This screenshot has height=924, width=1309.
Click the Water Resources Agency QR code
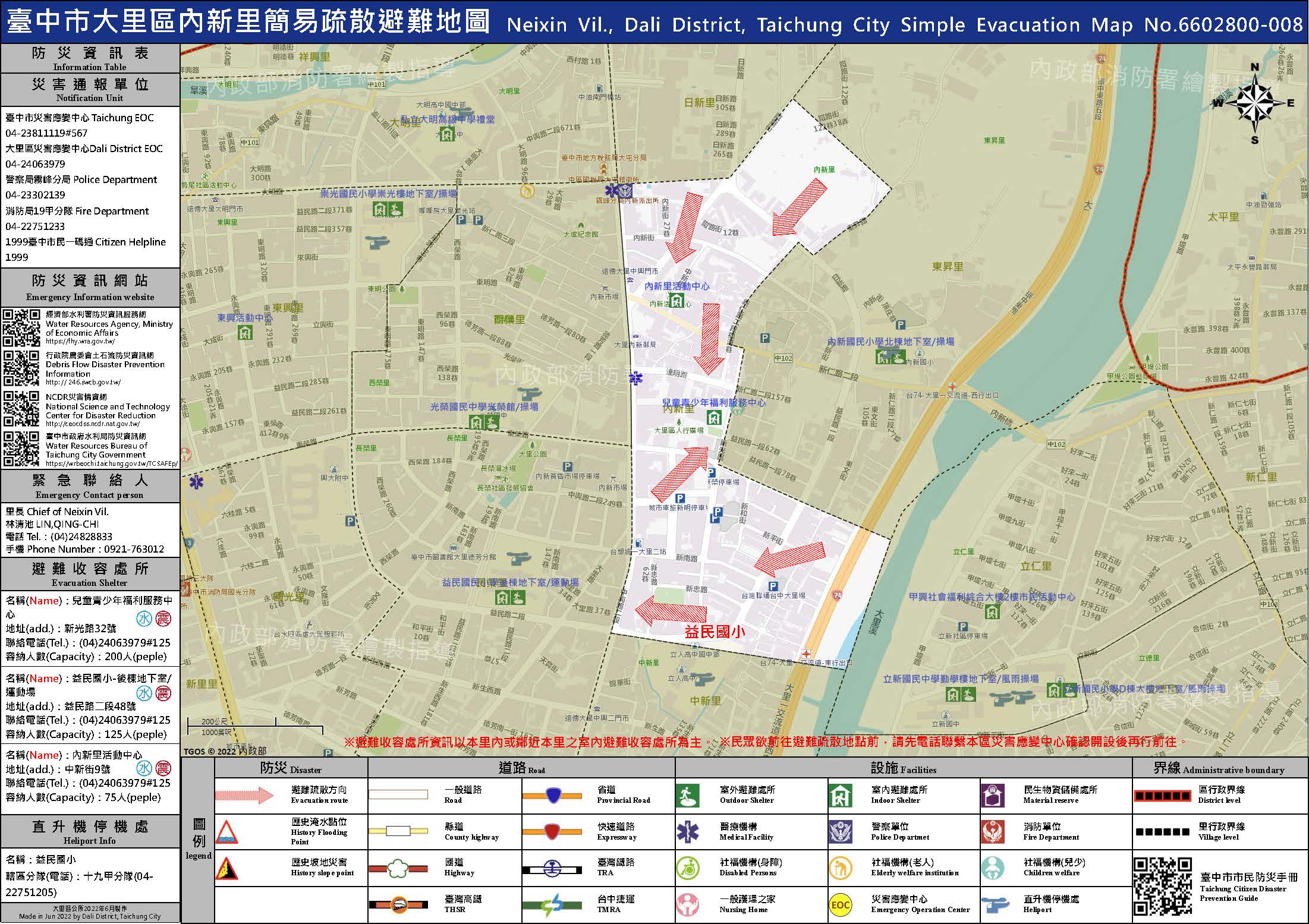pyautogui.click(x=21, y=327)
